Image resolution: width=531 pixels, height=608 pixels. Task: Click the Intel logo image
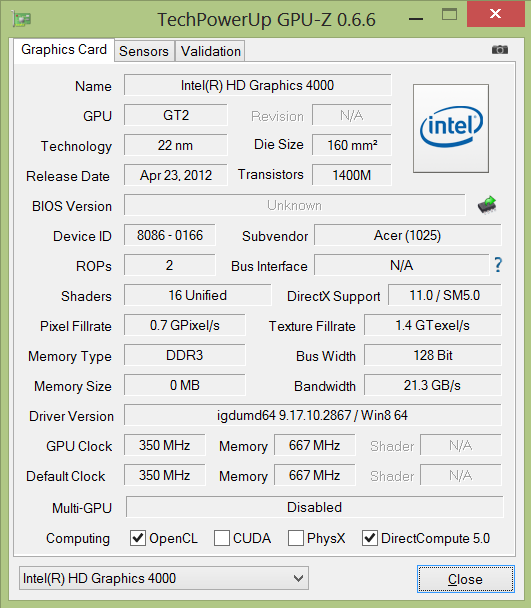pos(451,128)
